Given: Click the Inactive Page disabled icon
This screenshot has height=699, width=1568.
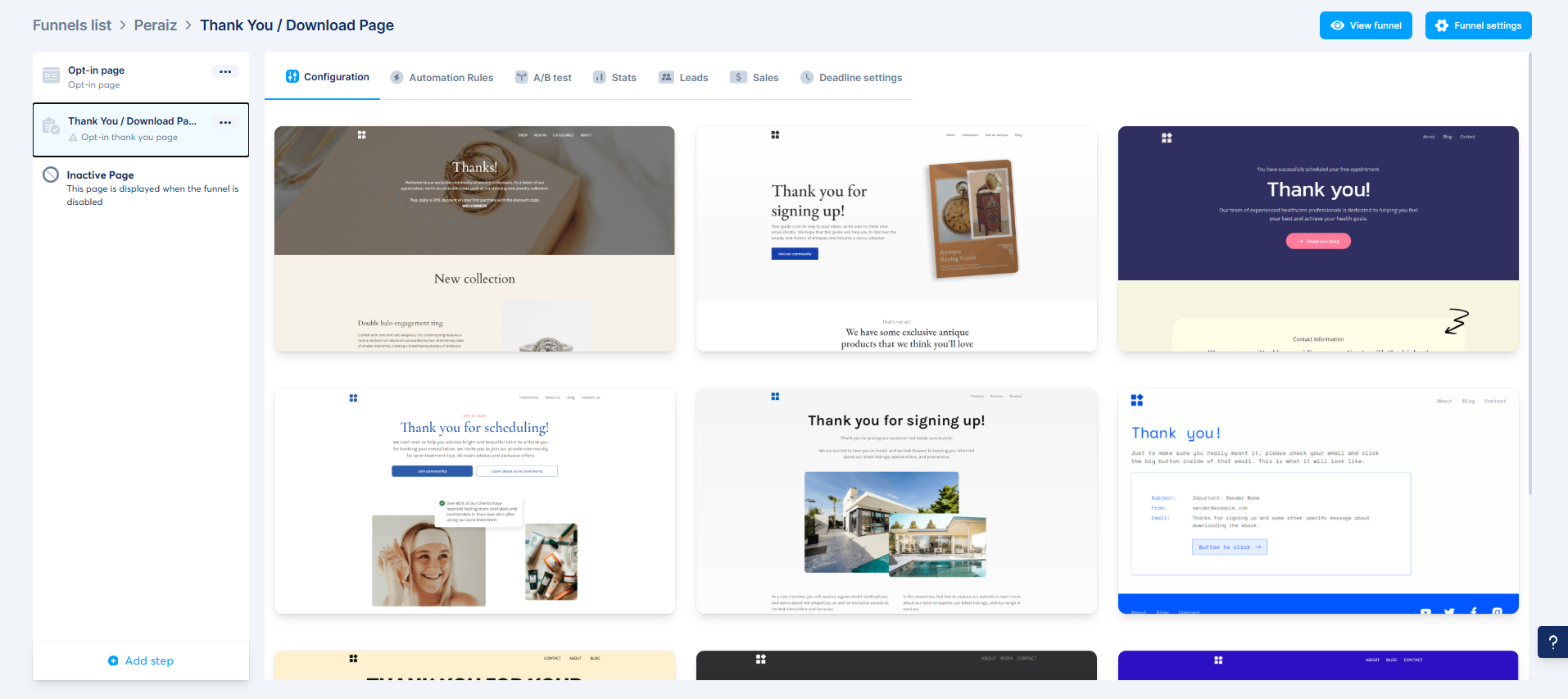Looking at the screenshot, I should [51, 175].
